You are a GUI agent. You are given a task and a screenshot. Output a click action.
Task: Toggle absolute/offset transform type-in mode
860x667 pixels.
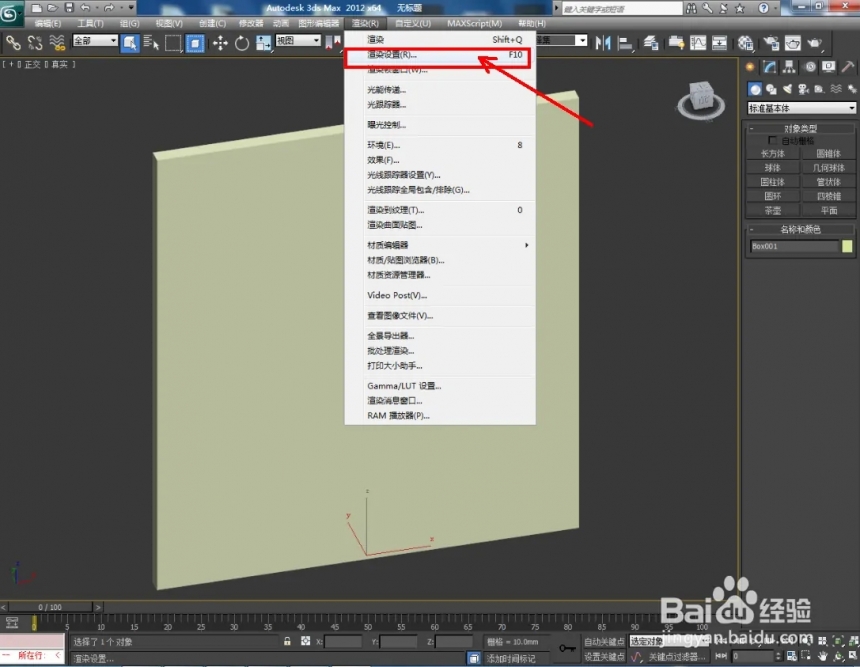coord(305,641)
